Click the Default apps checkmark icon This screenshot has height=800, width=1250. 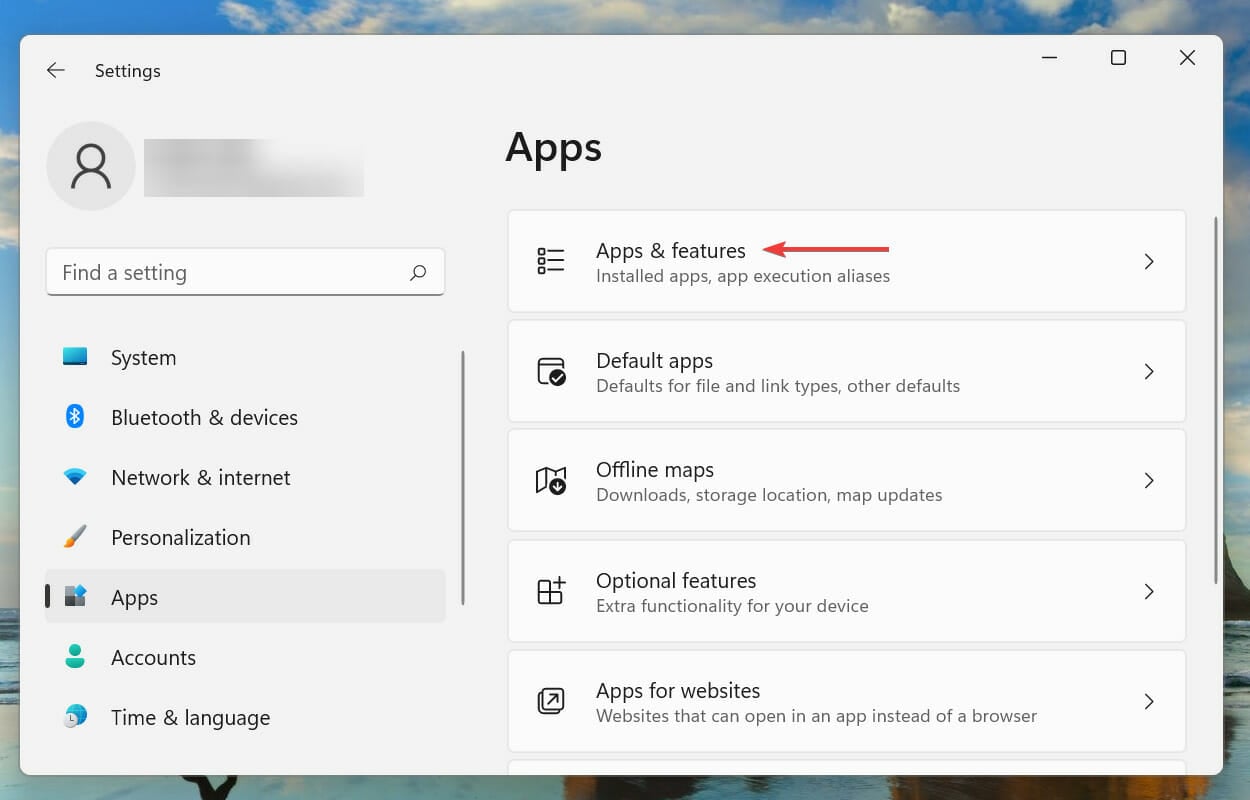click(x=551, y=371)
